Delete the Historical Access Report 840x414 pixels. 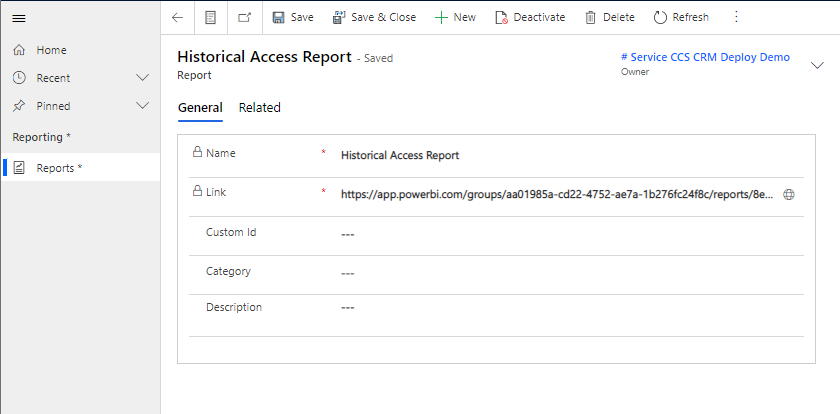[609, 17]
